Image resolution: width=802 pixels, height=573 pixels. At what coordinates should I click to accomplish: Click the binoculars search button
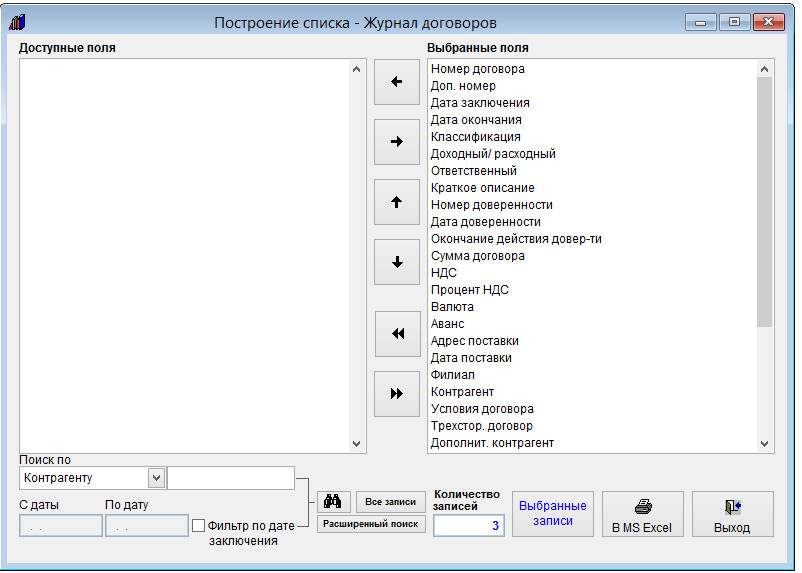tap(333, 502)
